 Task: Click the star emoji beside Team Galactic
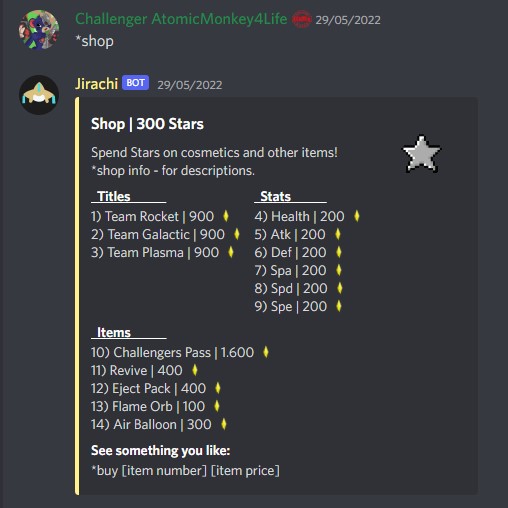click(237, 234)
